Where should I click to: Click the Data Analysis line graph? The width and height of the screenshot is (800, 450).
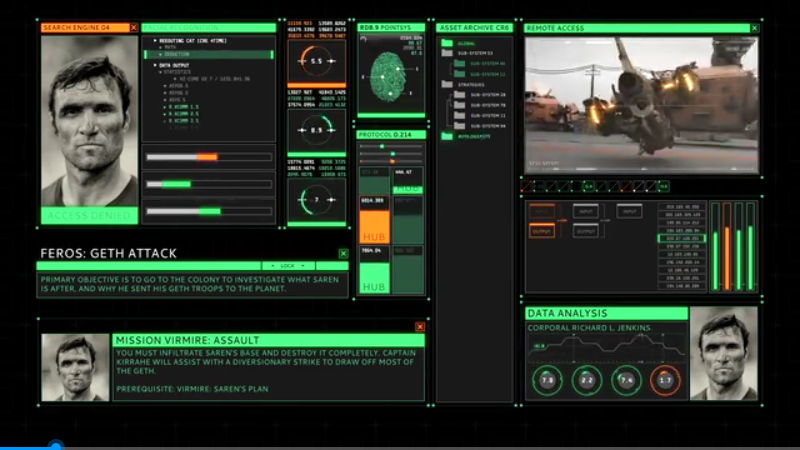[607, 348]
